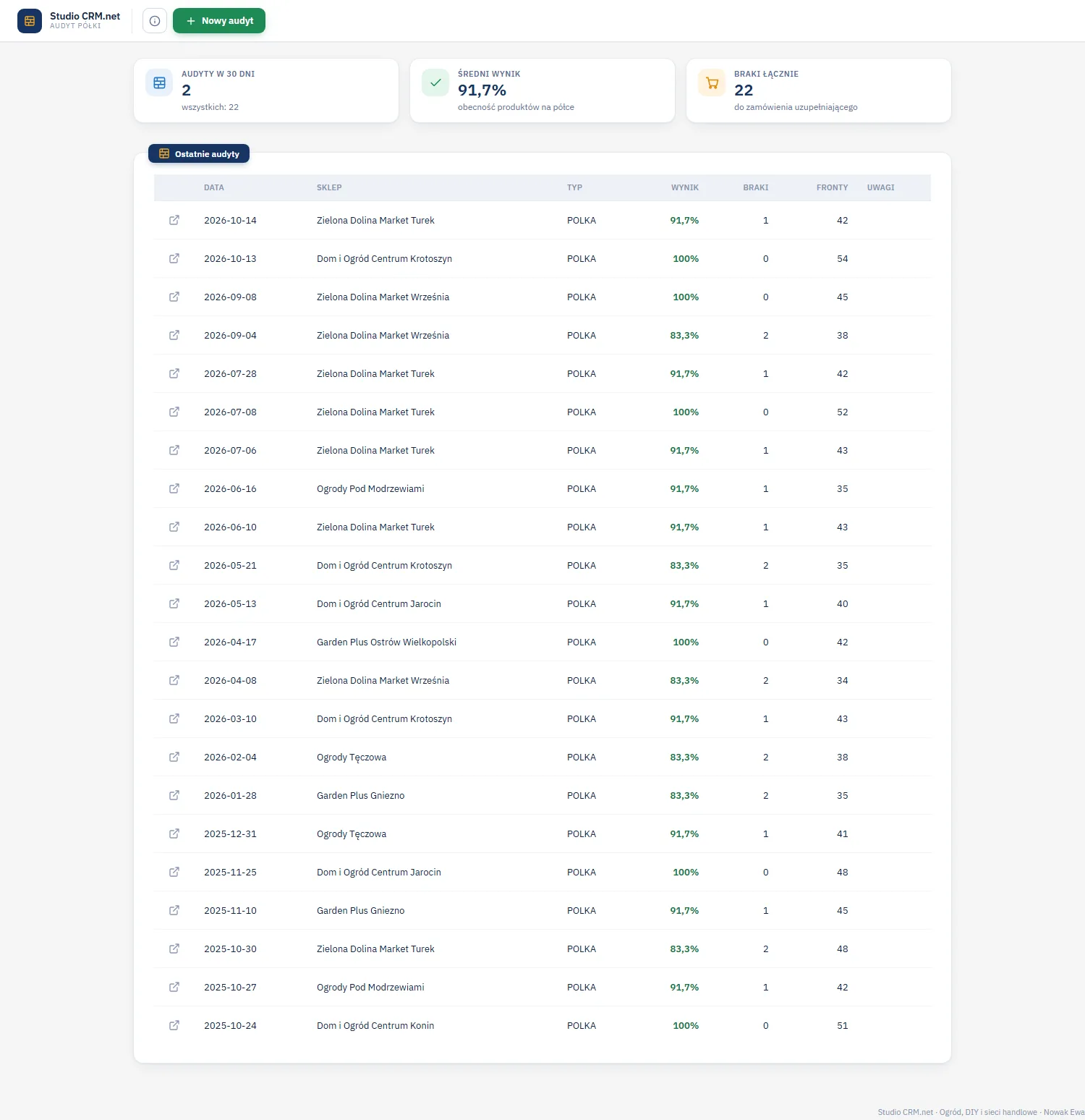Open the audit dated 2025-11-25
Screen dimensions: 1085x1120
click(174, 872)
